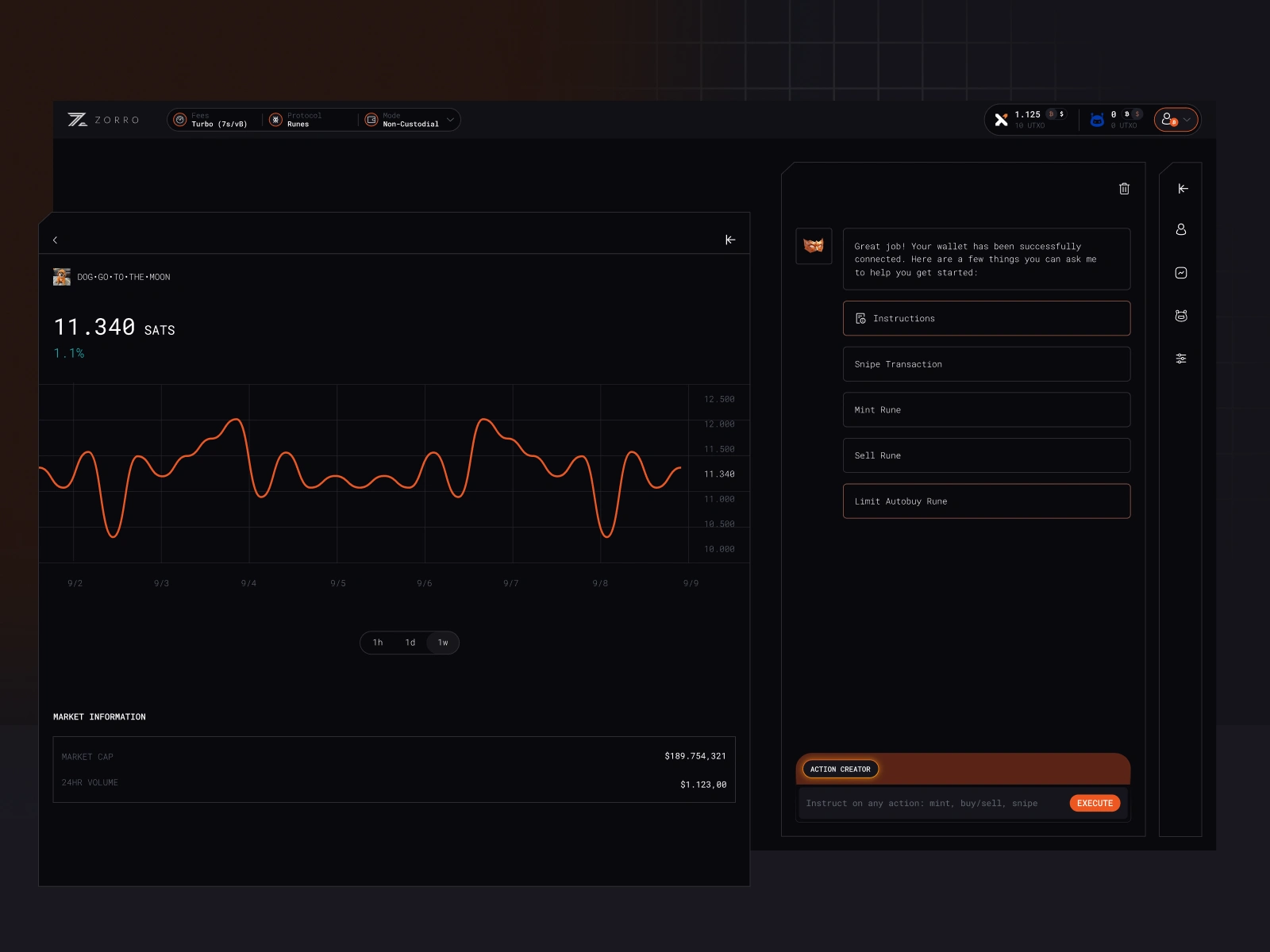Toggle BTC/USD switch next to 0 balance
Viewport: 1270px width, 952px height.
[1132, 114]
